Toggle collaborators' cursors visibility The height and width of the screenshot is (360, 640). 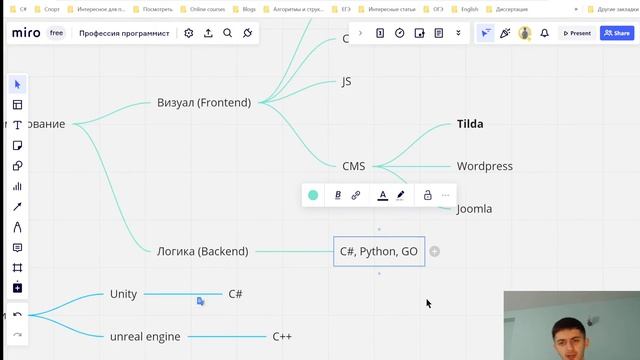coord(485,33)
